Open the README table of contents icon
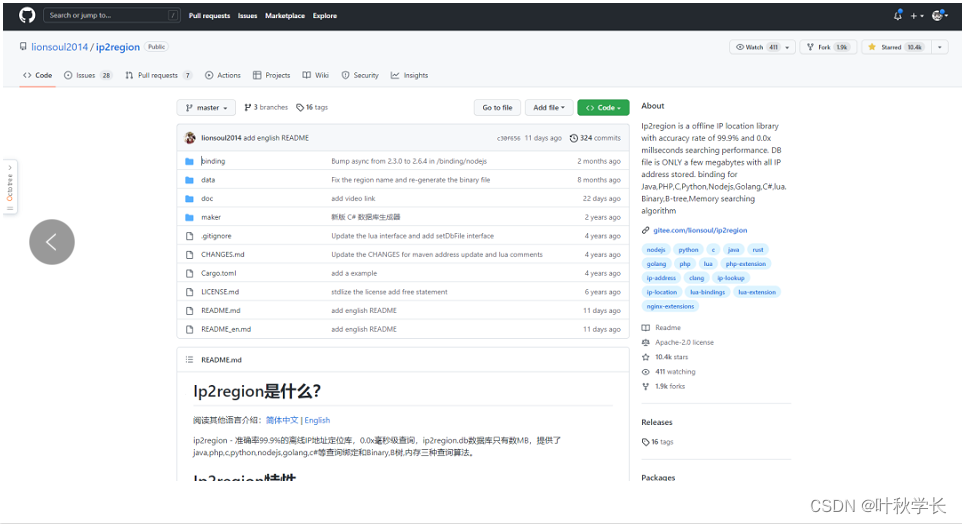Viewport: 962px width, 524px height. tap(190, 360)
